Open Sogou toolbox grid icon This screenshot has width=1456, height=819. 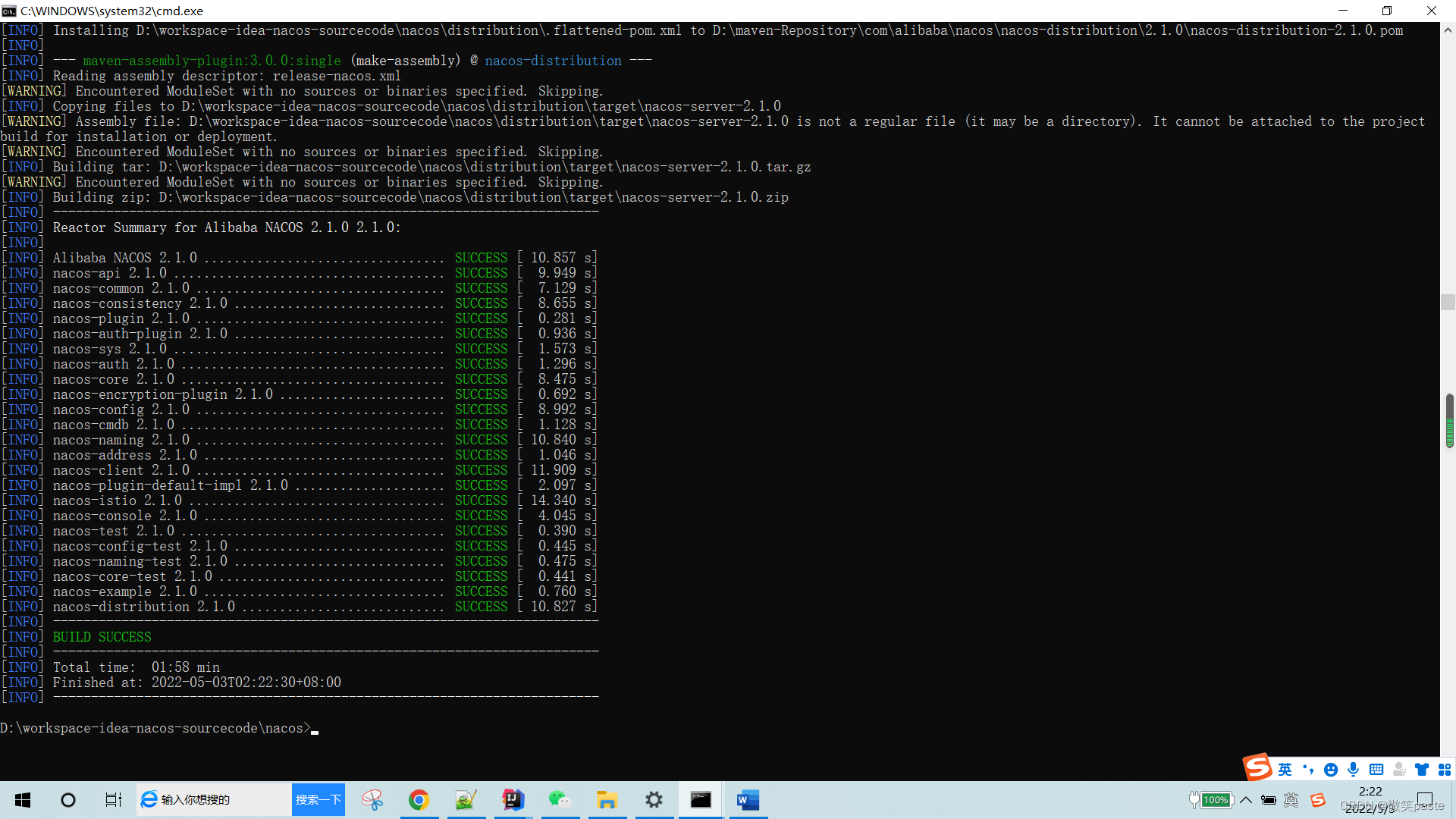click(1445, 770)
